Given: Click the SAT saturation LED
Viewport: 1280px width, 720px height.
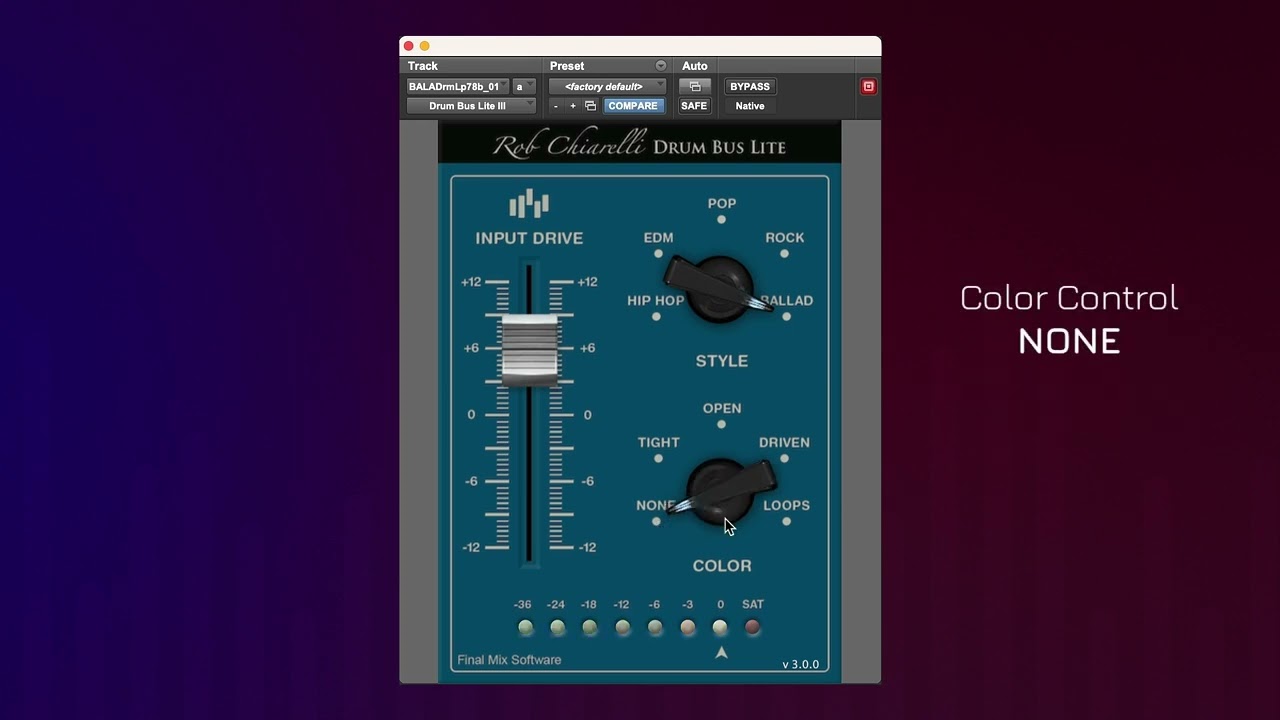Looking at the screenshot, I should pyautogui.click(x=753, y=628).
